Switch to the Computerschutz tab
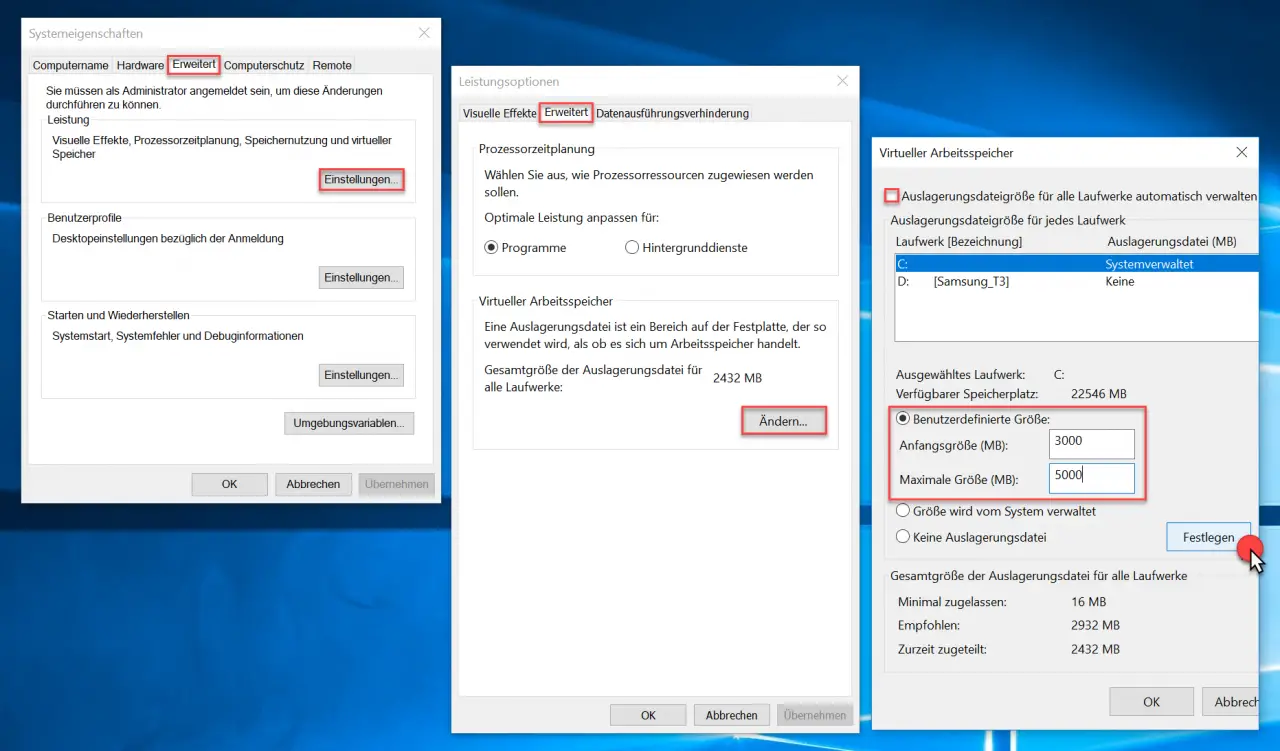This screenshot has width=1280, height=751. (263, 65)
